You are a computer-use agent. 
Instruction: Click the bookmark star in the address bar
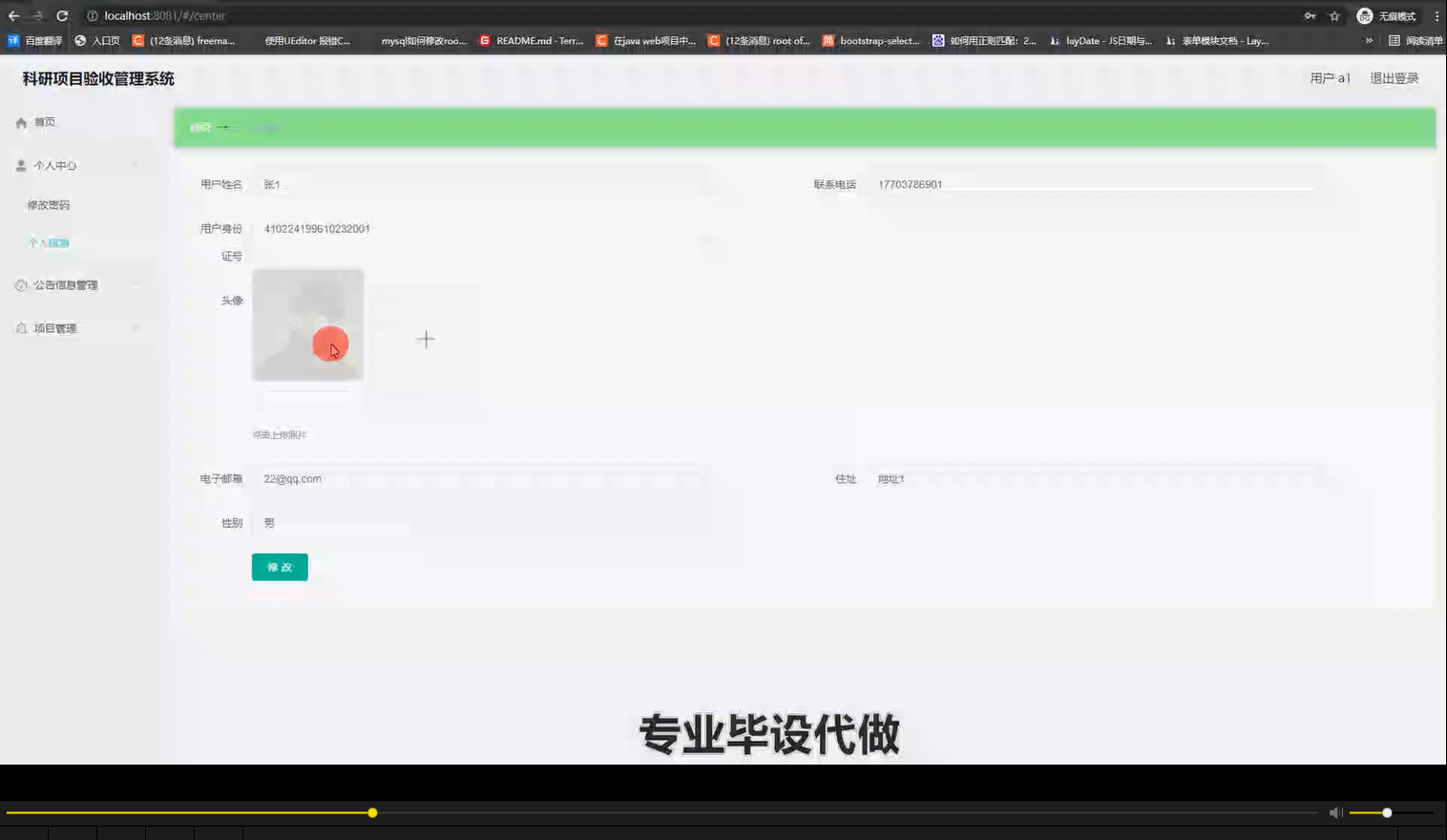tap(1333, 15)
